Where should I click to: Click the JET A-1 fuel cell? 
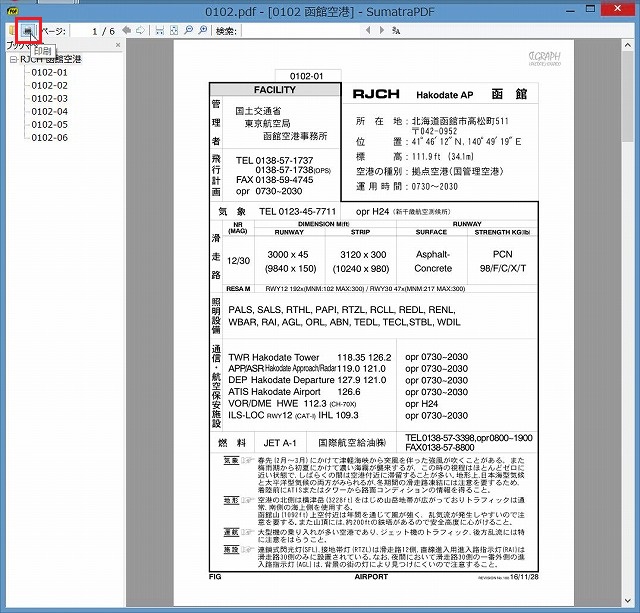280,443
